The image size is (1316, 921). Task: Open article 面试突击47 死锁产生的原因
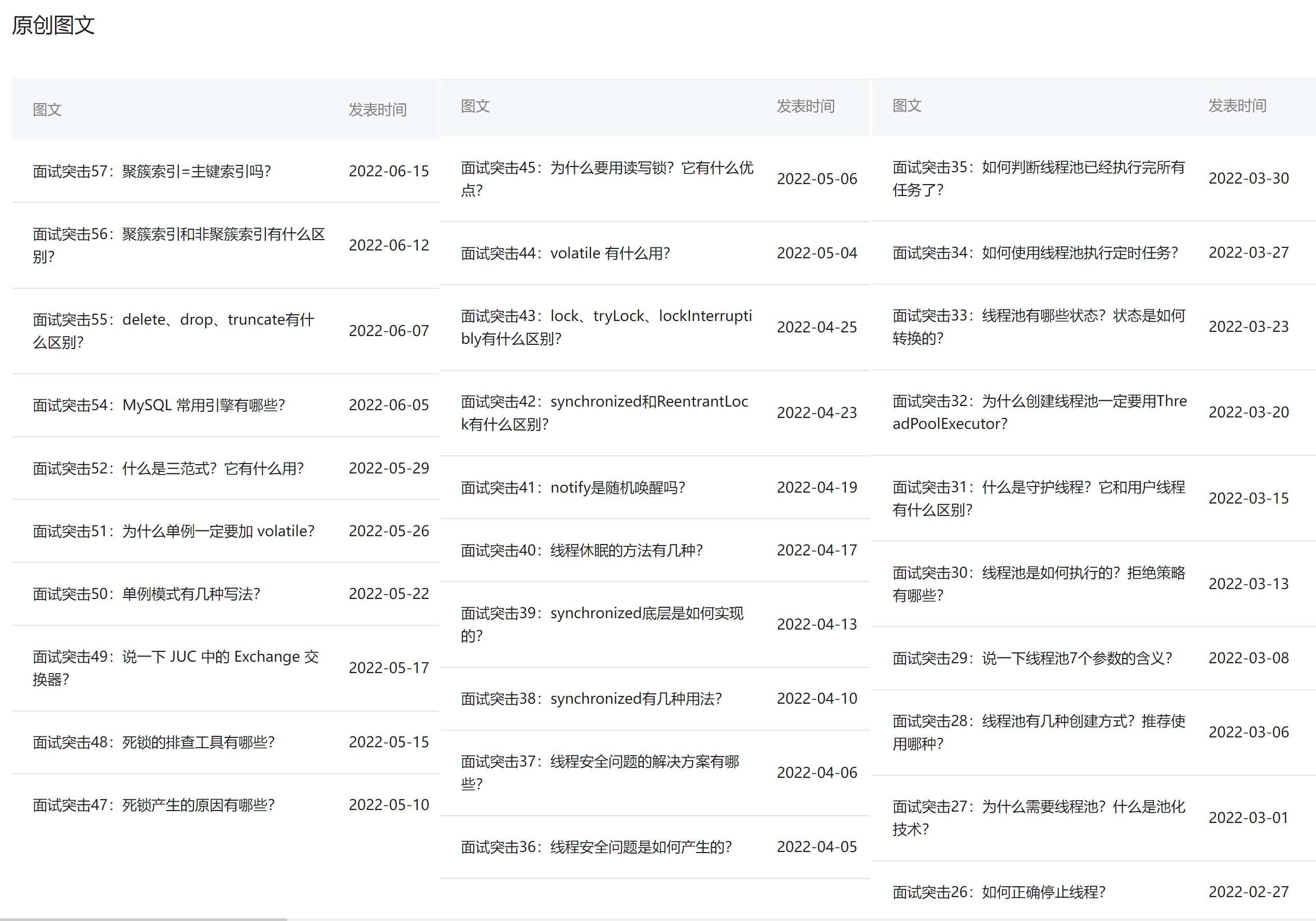(x=153, y=805)
